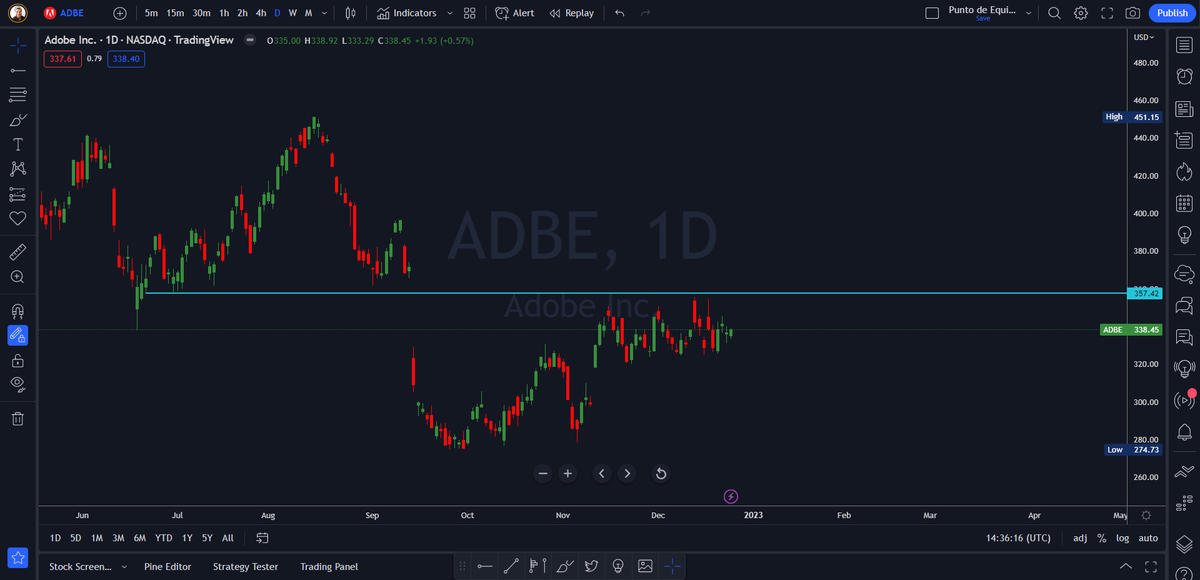Screen dimensions: 1200x580
Task: Start bar Replay mode
Action: [571, 13]
